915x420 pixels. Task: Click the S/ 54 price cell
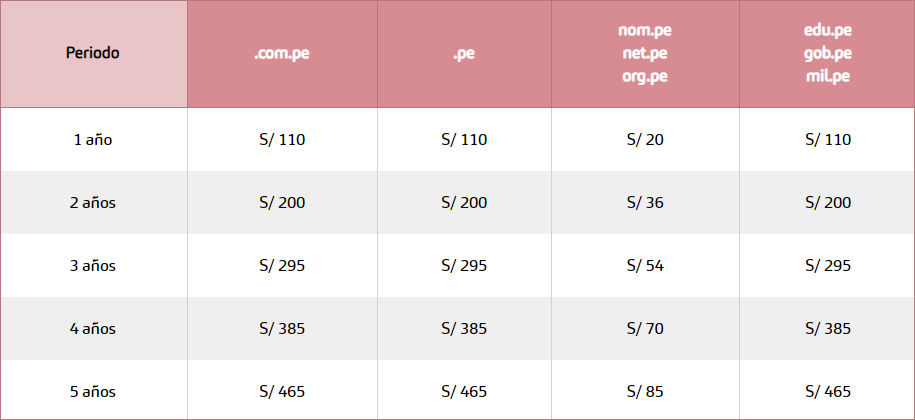coord(645,266)
